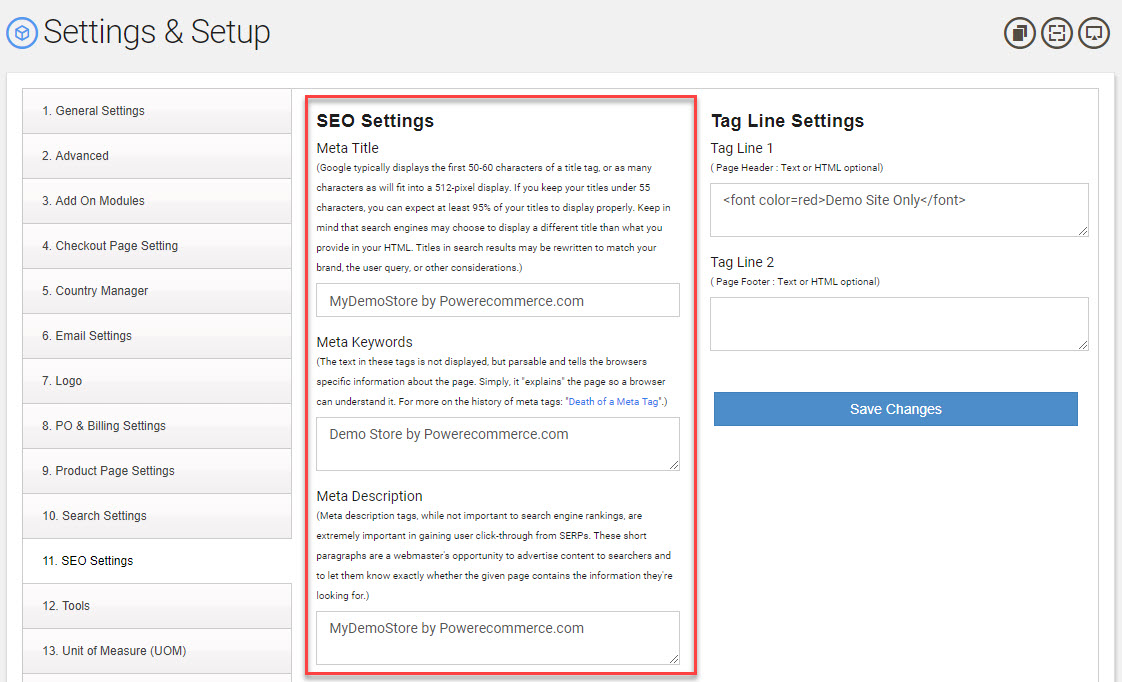Follow the "Death of a Meta Tag" link

pos(613,401)
